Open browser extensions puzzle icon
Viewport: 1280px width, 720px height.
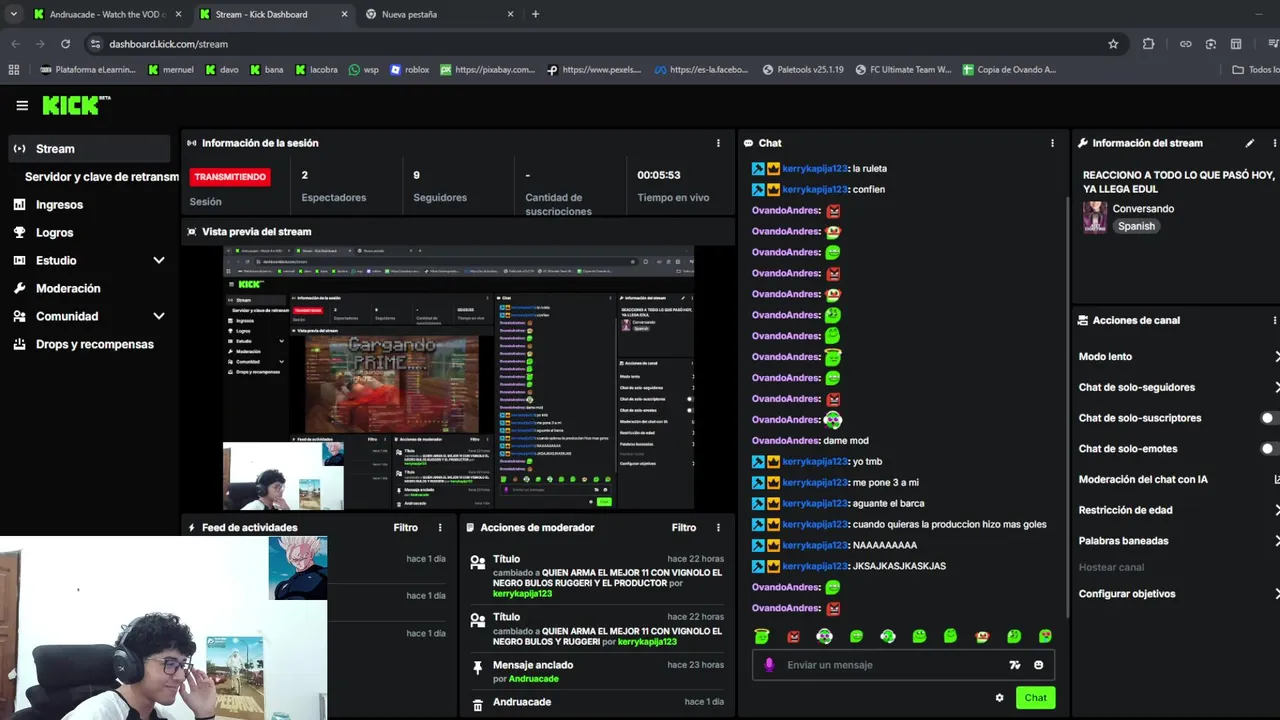pos(1148,44)
